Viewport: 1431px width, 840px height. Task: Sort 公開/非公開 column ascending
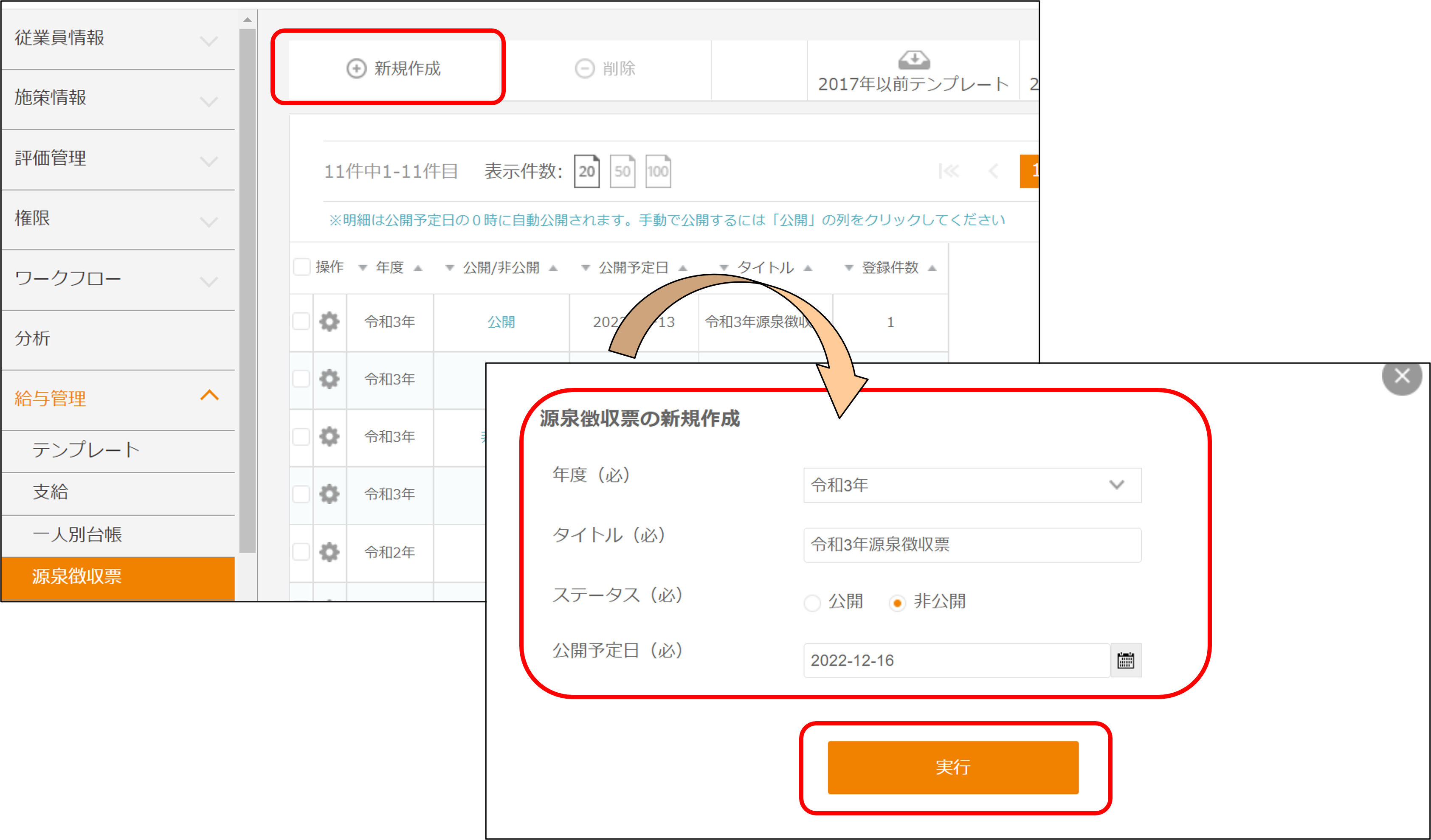coord(553,268)
